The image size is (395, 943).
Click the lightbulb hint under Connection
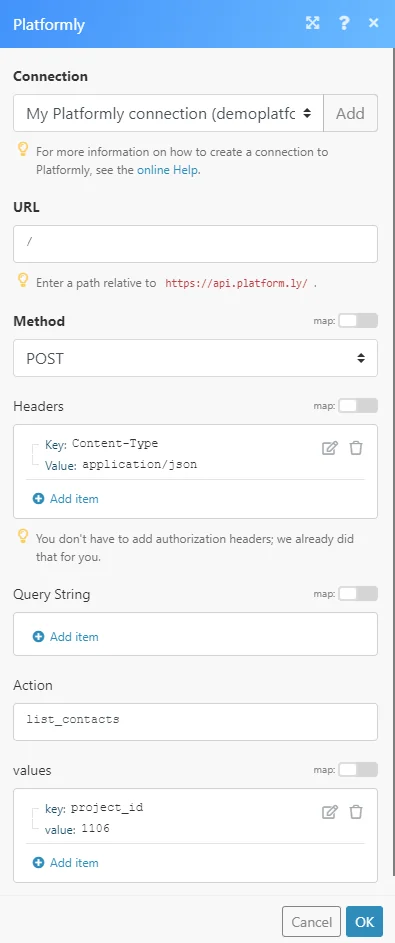(x=23, y=150)
